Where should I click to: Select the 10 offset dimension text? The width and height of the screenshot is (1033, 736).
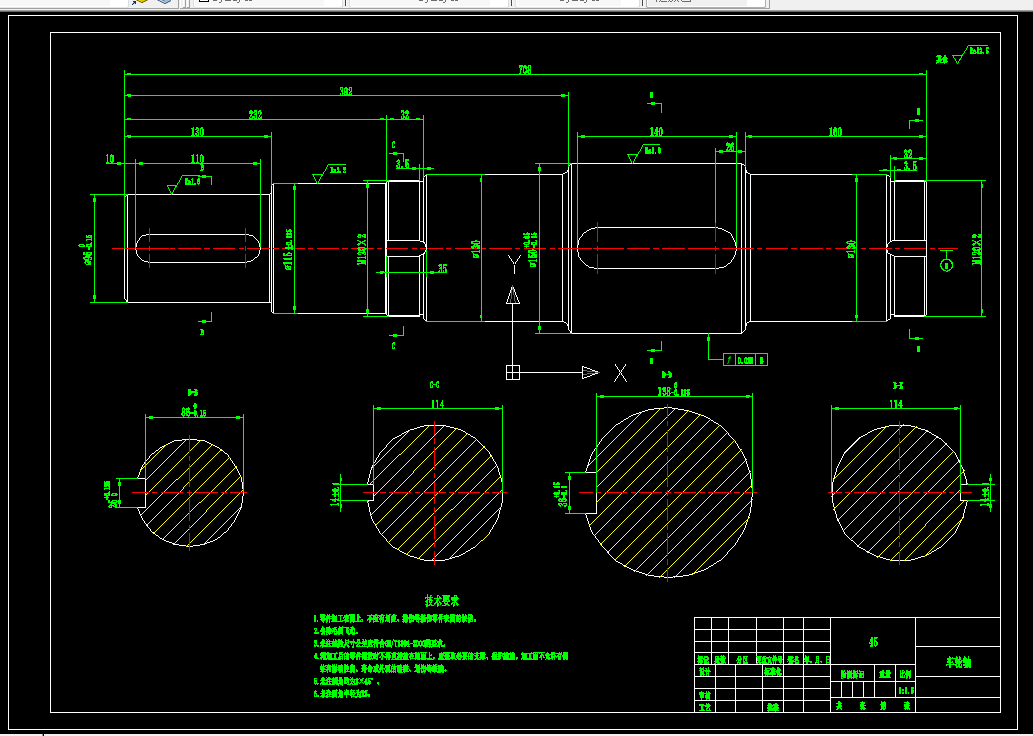[110, 159]
